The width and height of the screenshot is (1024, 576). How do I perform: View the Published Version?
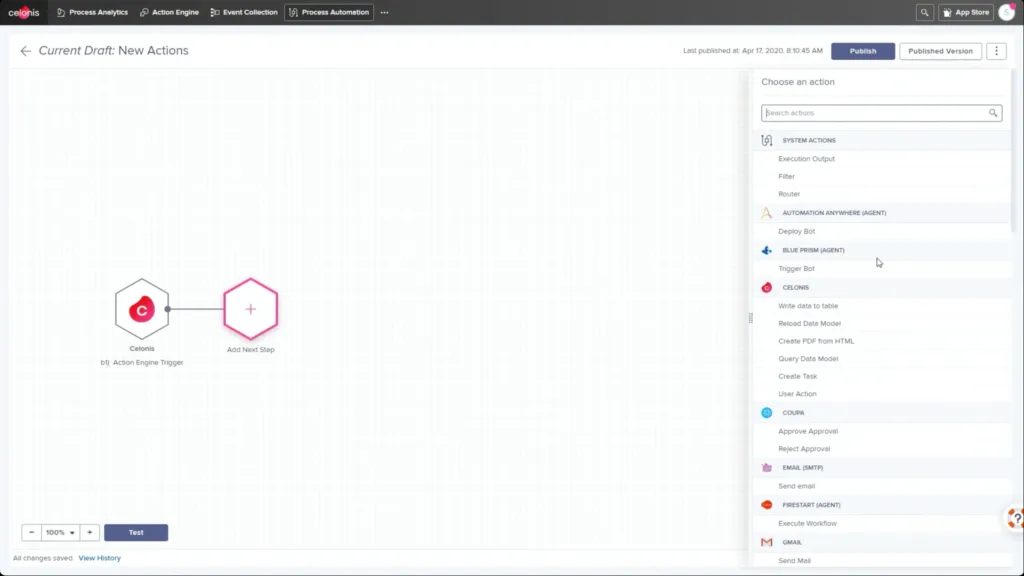tap(940, 51)
